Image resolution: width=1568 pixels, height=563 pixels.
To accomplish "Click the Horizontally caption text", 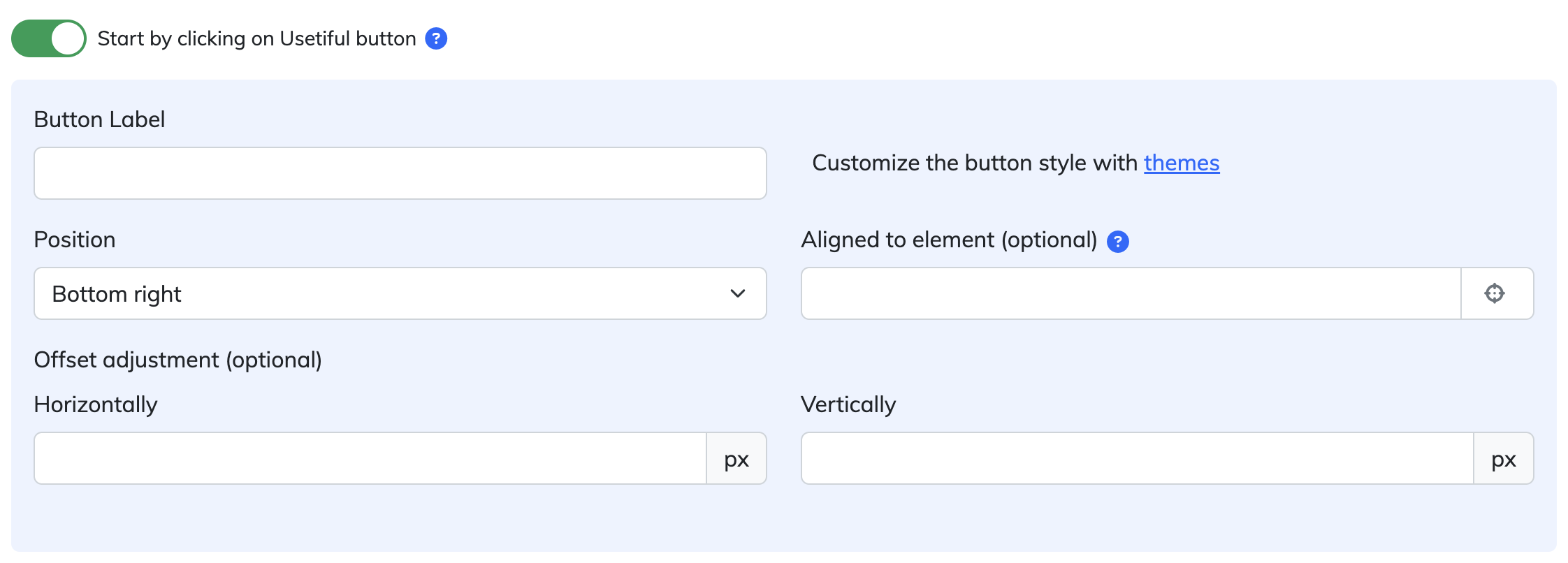I will coord(96,404).
